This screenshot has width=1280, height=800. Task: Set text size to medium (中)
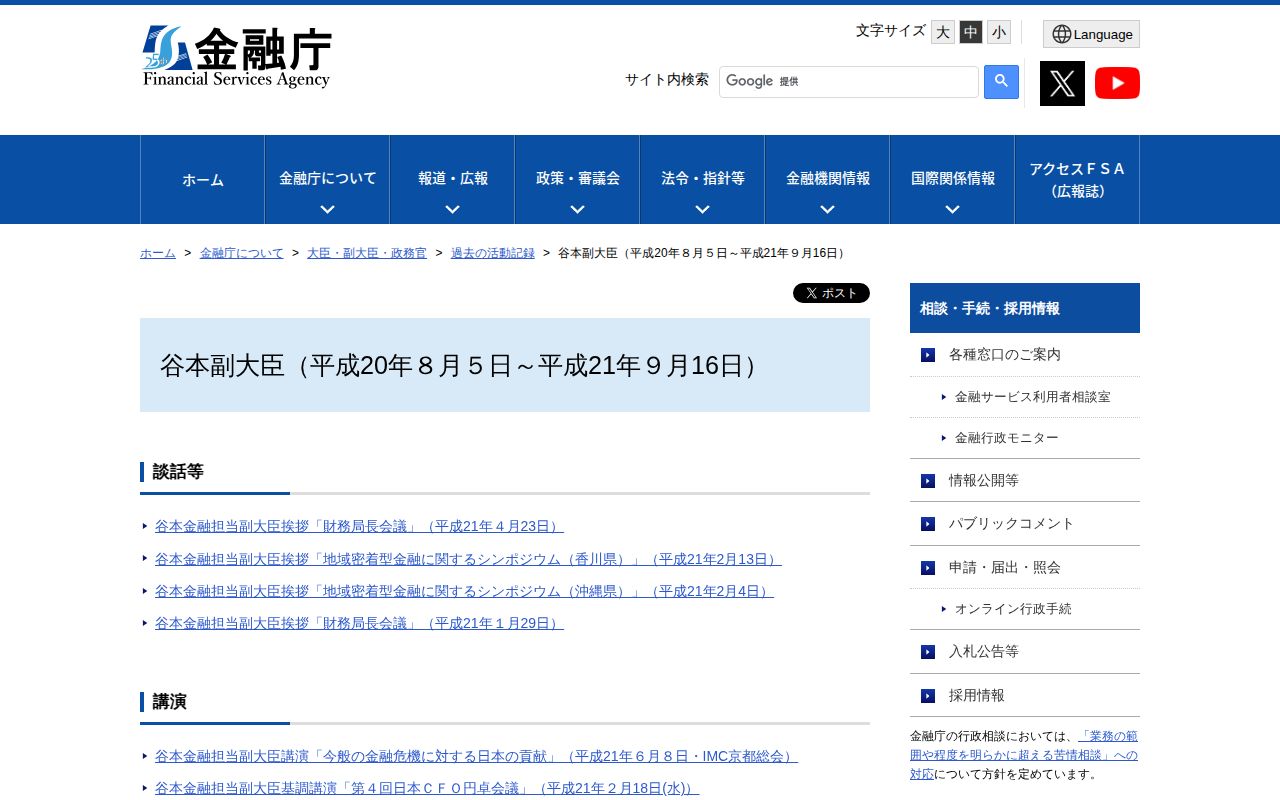tap(971, 32)
